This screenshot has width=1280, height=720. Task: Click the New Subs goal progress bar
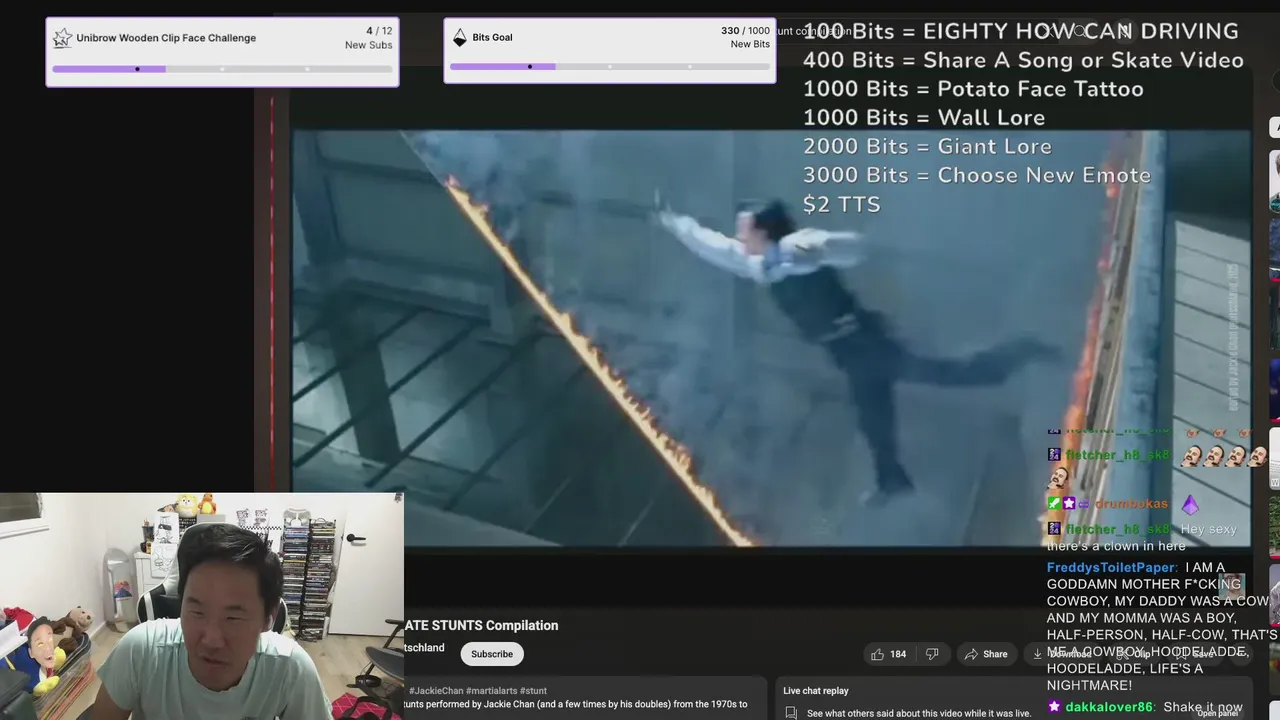pyautogui.click(x=222, y=69)
